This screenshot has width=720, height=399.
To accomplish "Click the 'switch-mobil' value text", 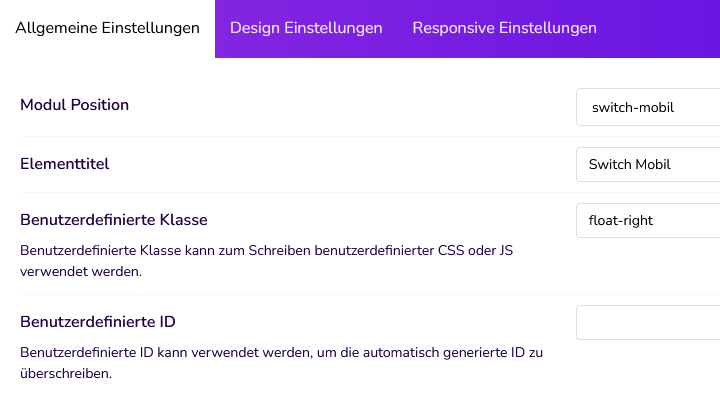I will [x=633, y=107].
